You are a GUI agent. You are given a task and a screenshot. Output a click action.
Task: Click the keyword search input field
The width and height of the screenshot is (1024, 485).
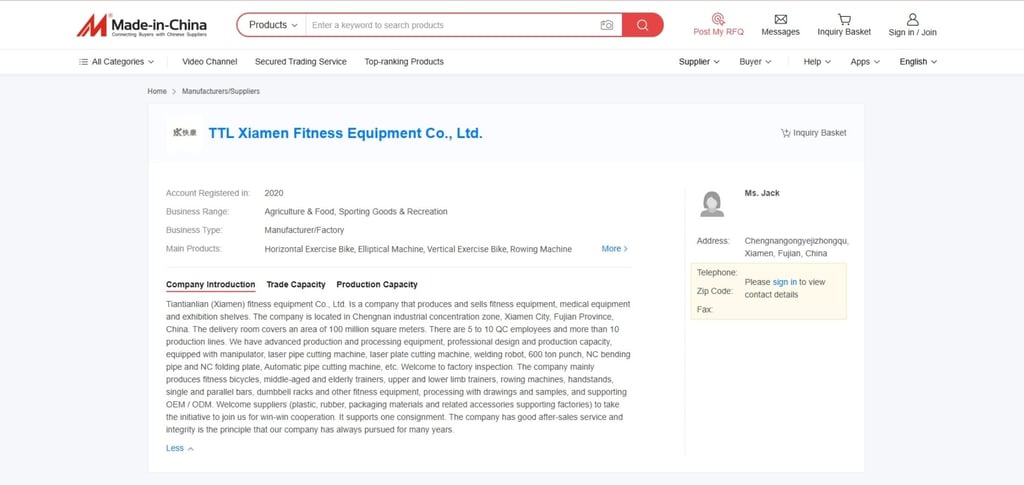(x=454, y=25)
